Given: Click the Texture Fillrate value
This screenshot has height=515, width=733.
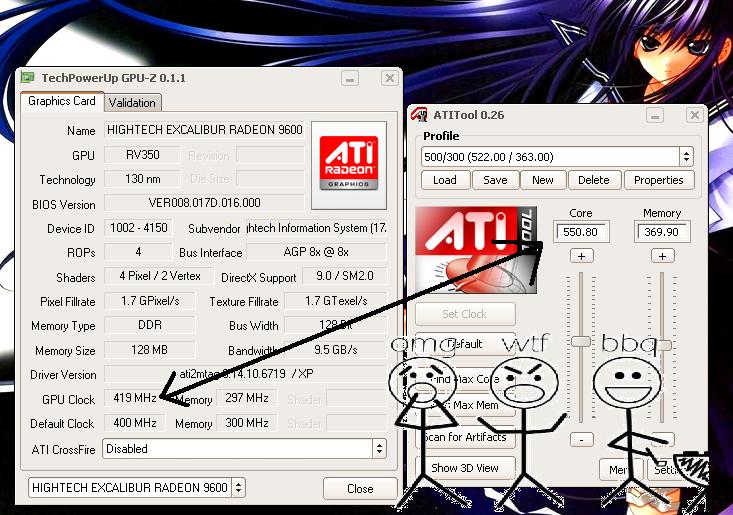Looking at the screenshot, I should pyautogui.click(x=336, y=301).
